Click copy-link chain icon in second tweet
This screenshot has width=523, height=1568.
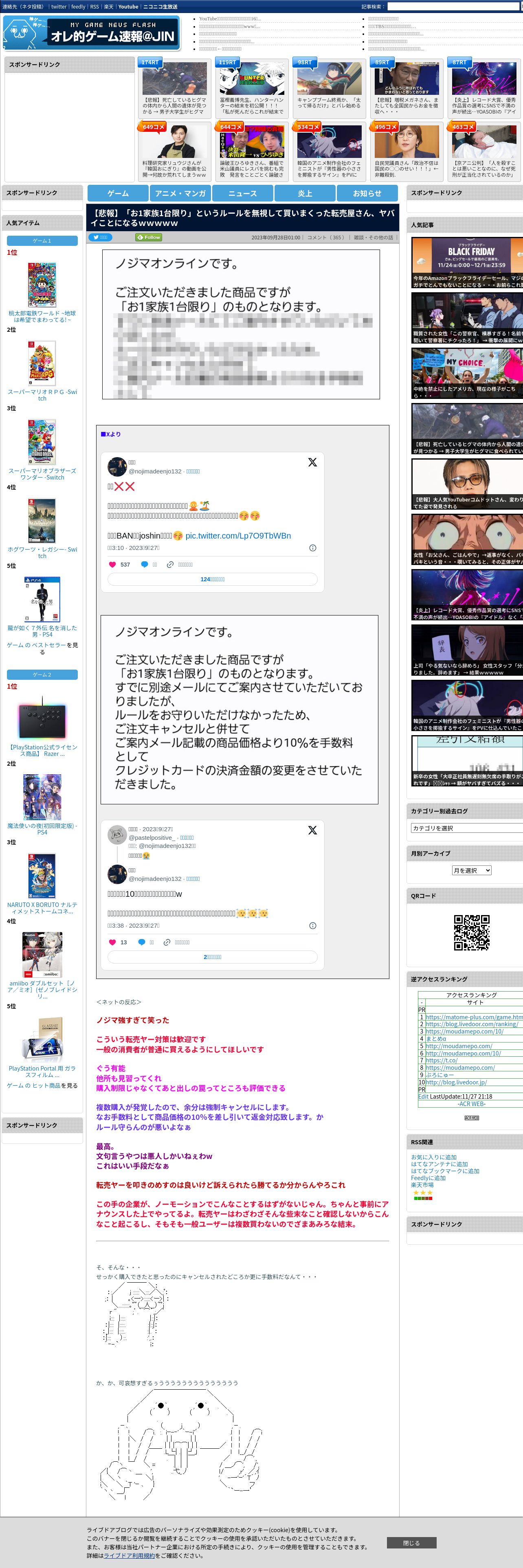[x=167, y=942]
